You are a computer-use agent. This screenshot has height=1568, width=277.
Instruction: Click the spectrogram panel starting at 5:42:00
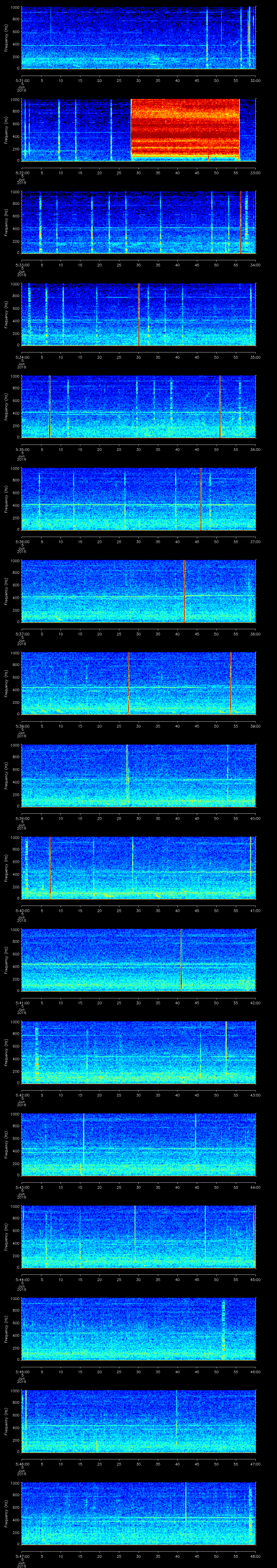(x=139, y=1052)
